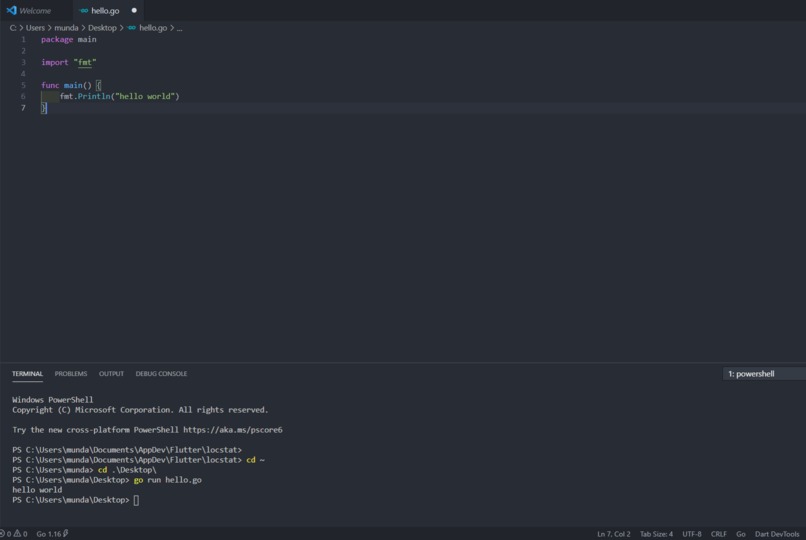
Task: Click the terminal prompt cursor input
Action: (136, 500)
